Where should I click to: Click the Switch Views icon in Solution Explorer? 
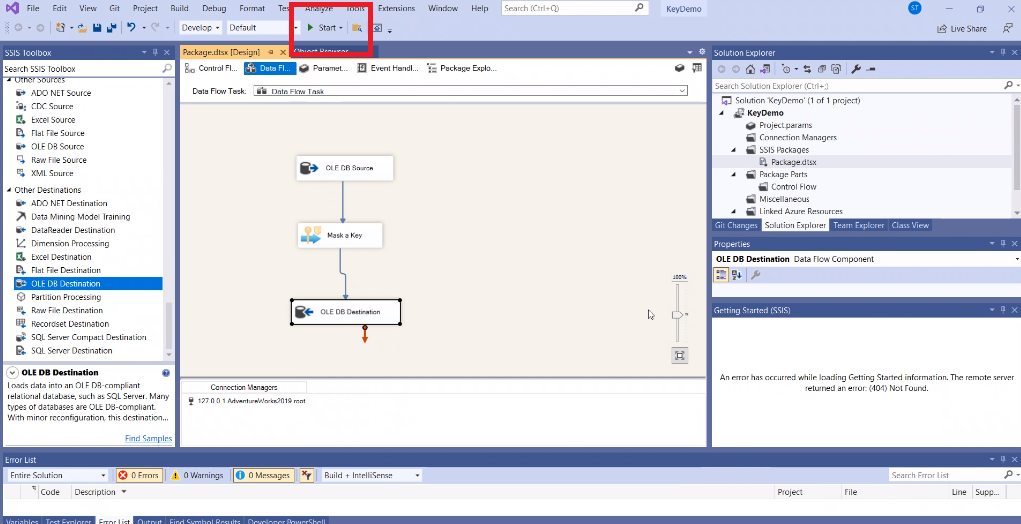(765, 69)
